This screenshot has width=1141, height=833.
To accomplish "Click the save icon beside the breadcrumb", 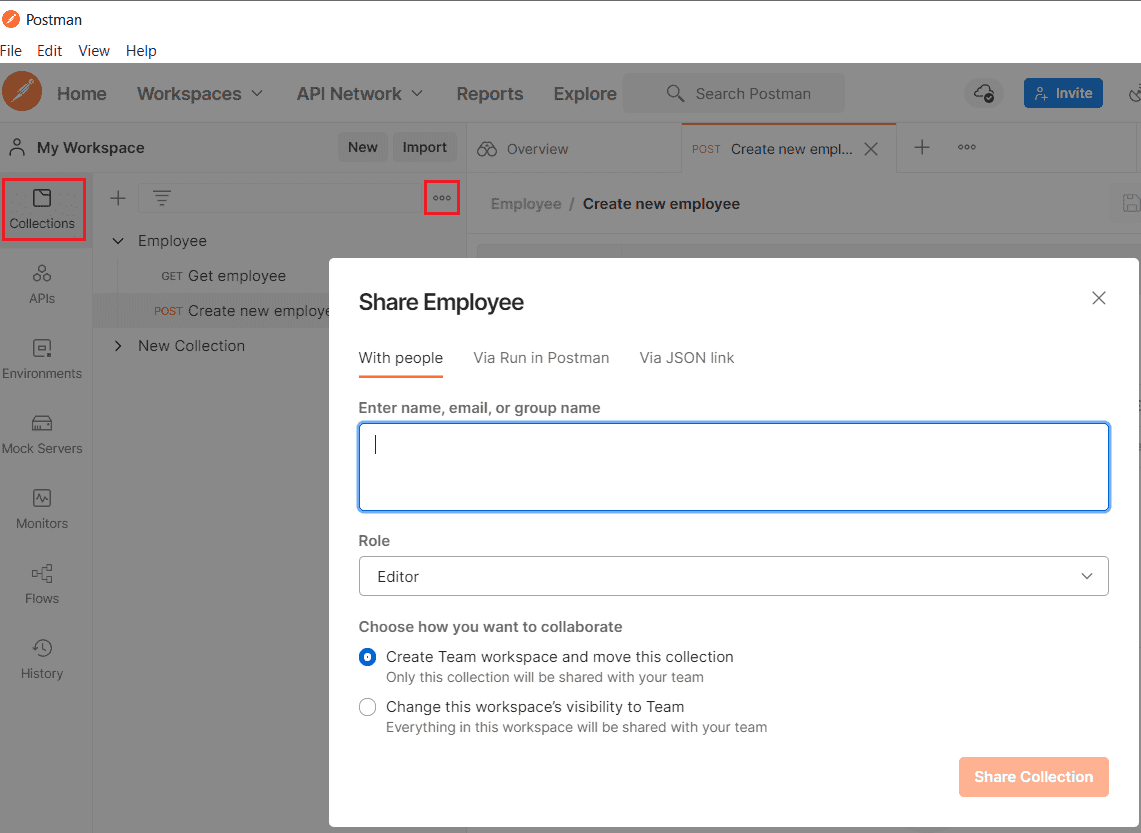I will point(1131,204).
